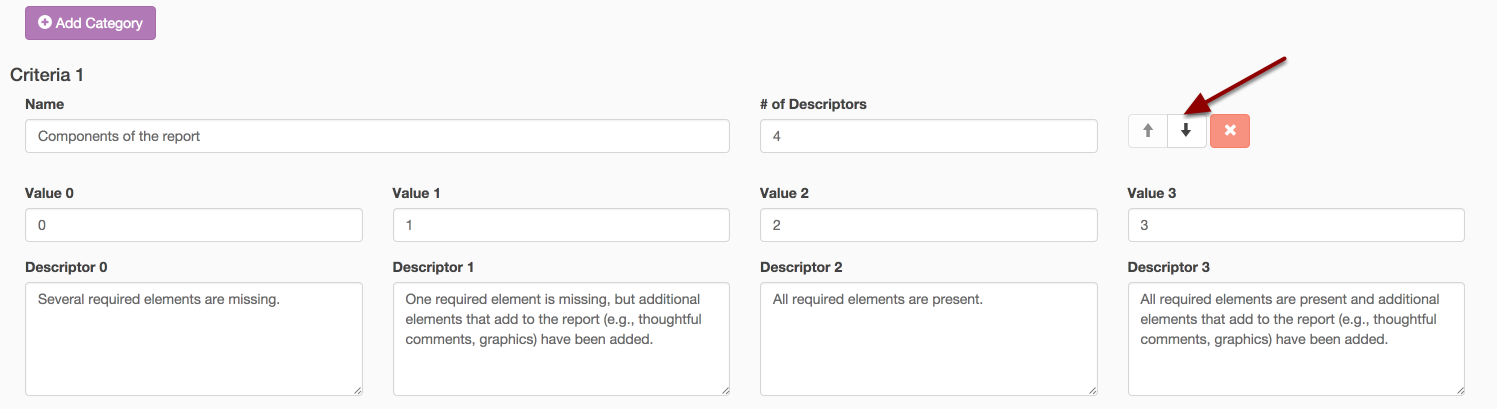Viewport: 1497px width, 409px height.
Task: Move Criteria 1 up with arrow icon
Action: point(1148,131)
